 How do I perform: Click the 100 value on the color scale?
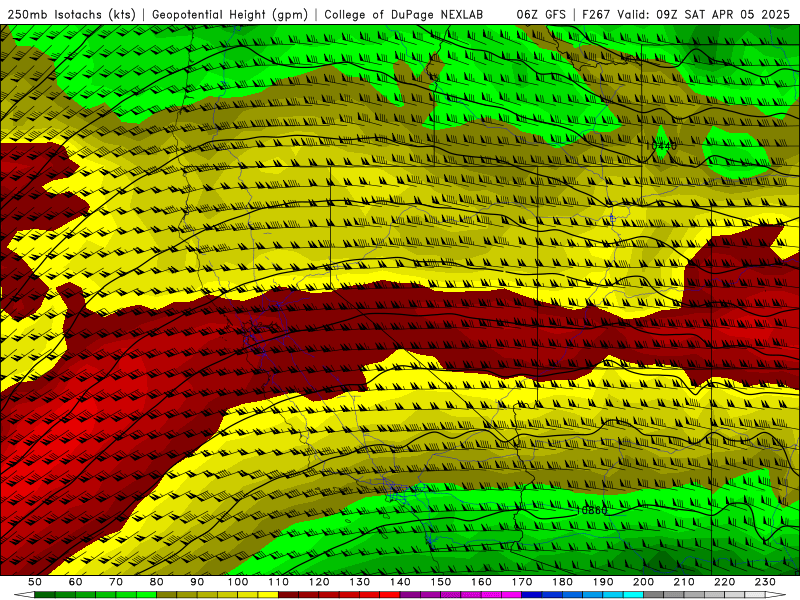click(x=238, y=582)
